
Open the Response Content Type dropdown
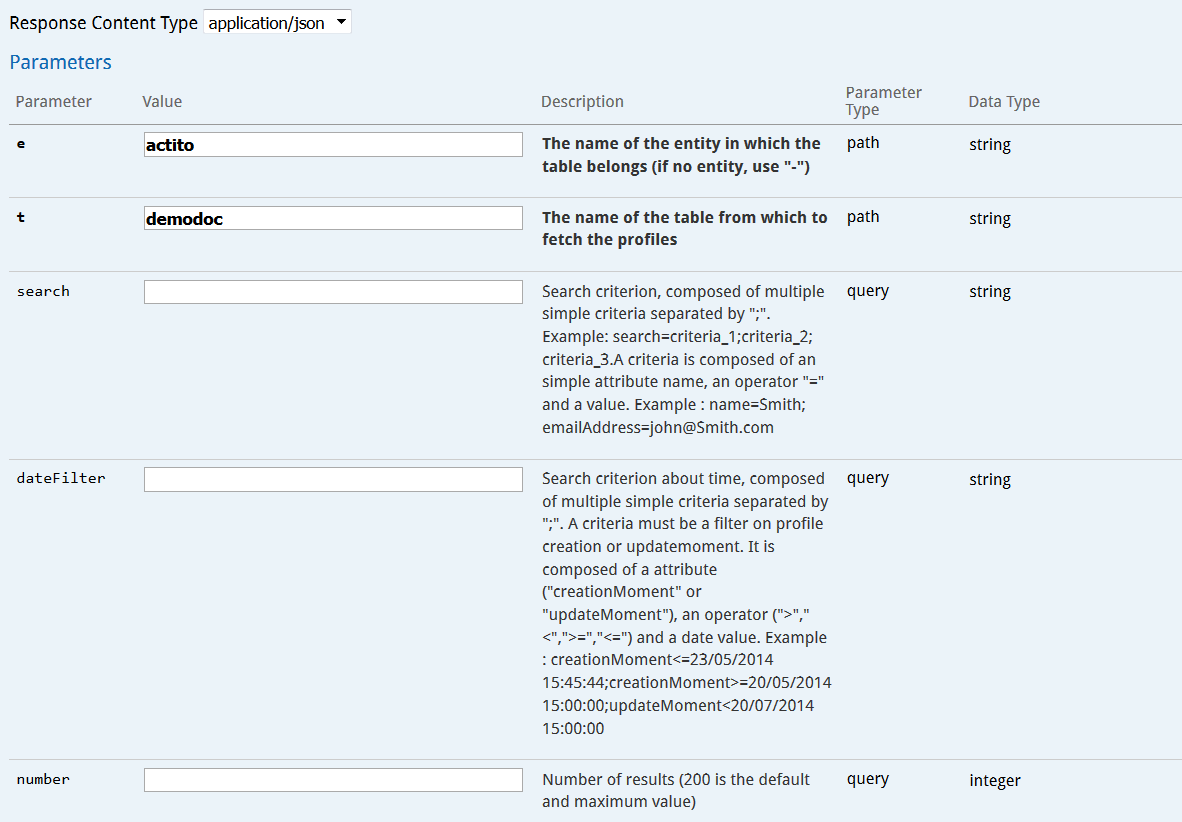277,23
